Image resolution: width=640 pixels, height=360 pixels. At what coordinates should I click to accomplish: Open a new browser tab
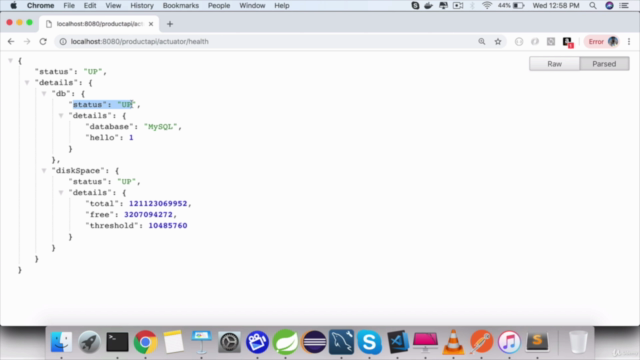point(170,24)
